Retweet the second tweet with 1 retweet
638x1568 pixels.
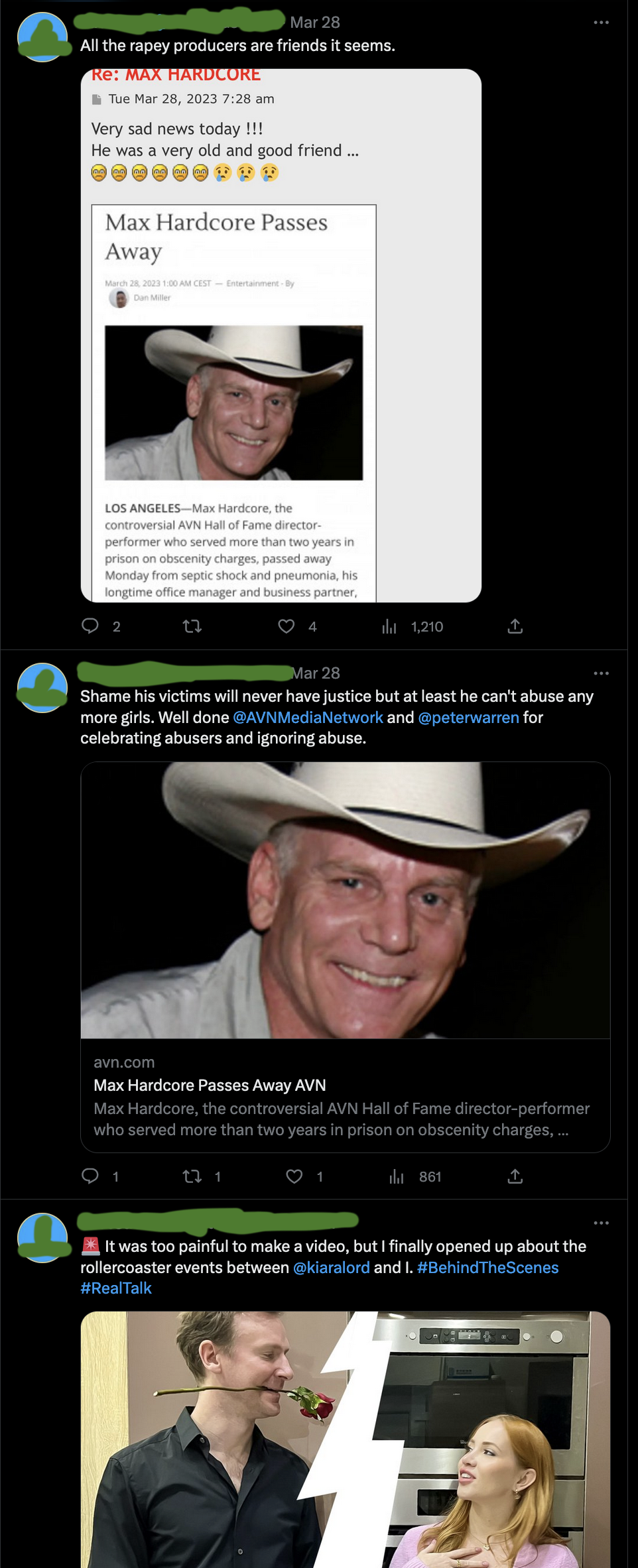click(192, 1176)
